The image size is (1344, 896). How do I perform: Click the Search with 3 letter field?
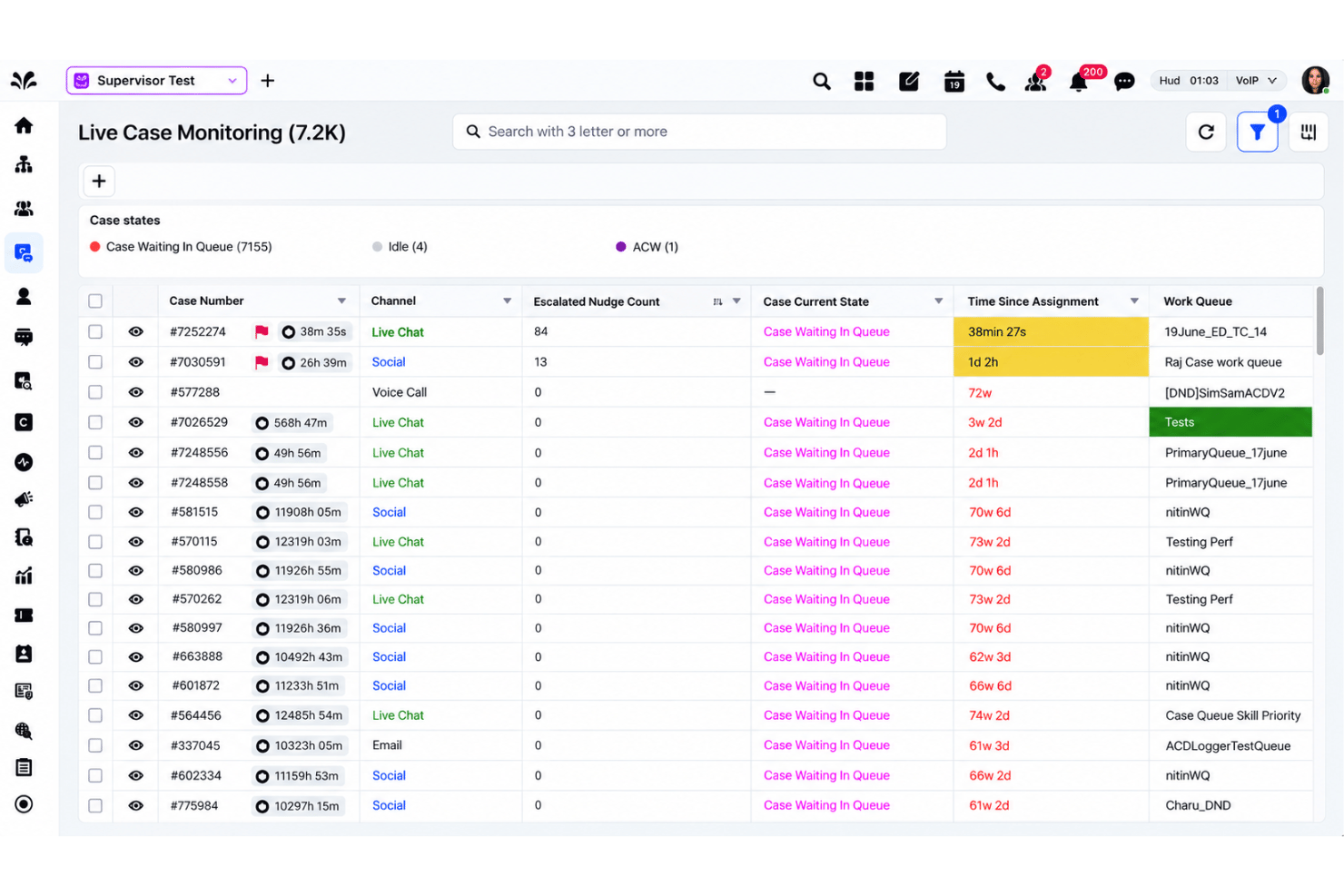(x=699, y=132)
